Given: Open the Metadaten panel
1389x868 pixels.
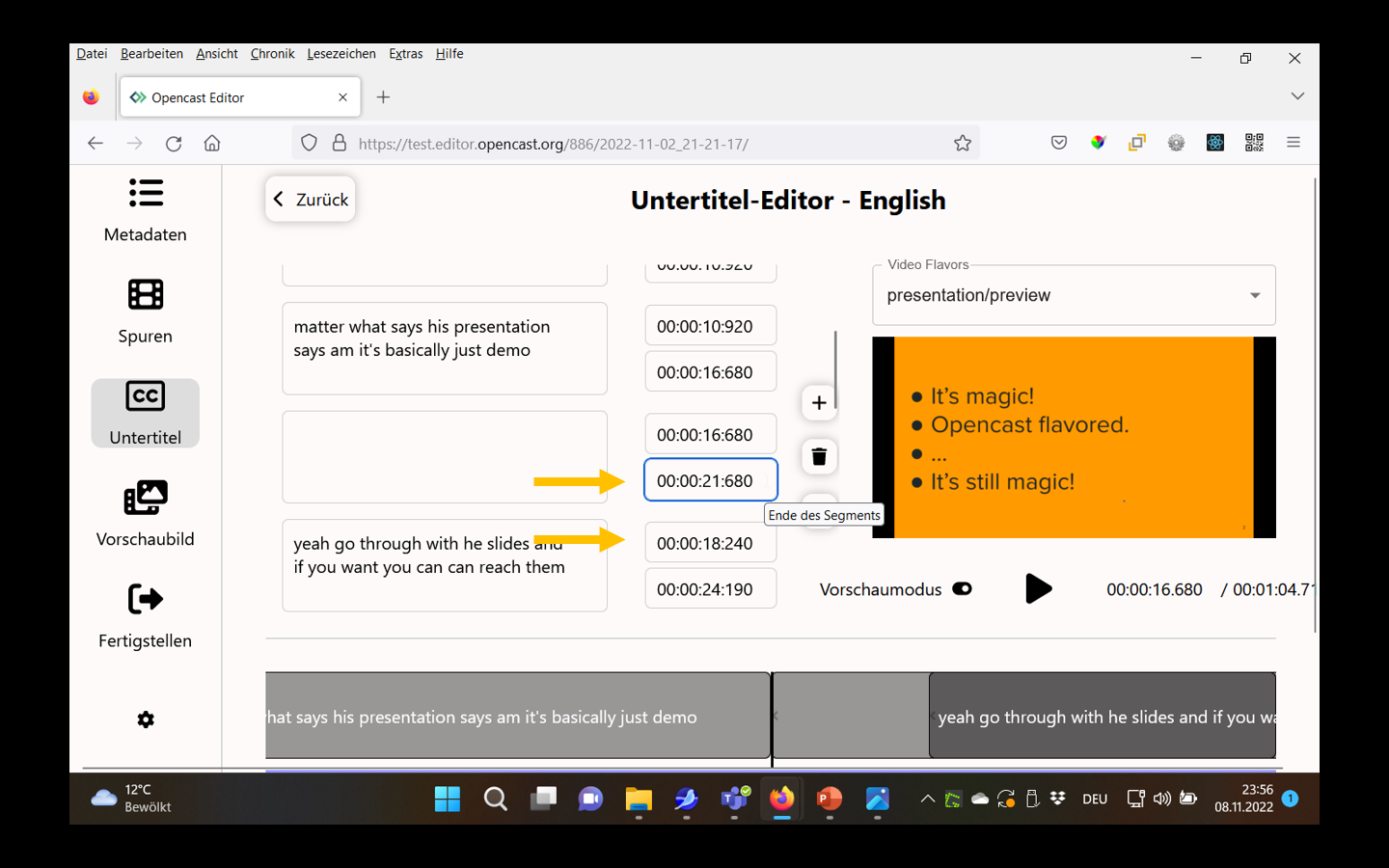Looking at the screenshot, I should (145, 210).
